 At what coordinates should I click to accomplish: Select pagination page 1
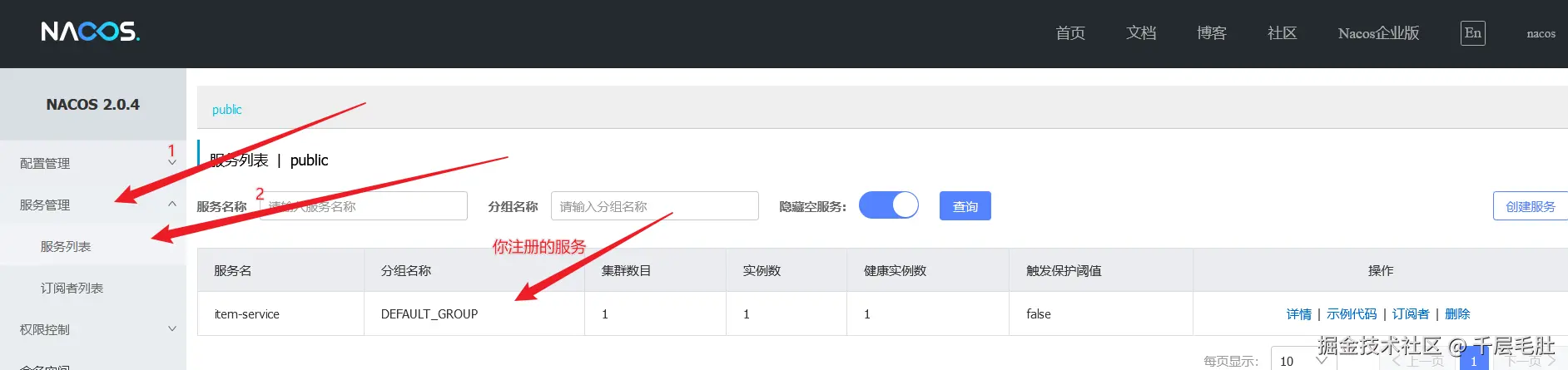pyautogui.click(x=1474, y=360)
